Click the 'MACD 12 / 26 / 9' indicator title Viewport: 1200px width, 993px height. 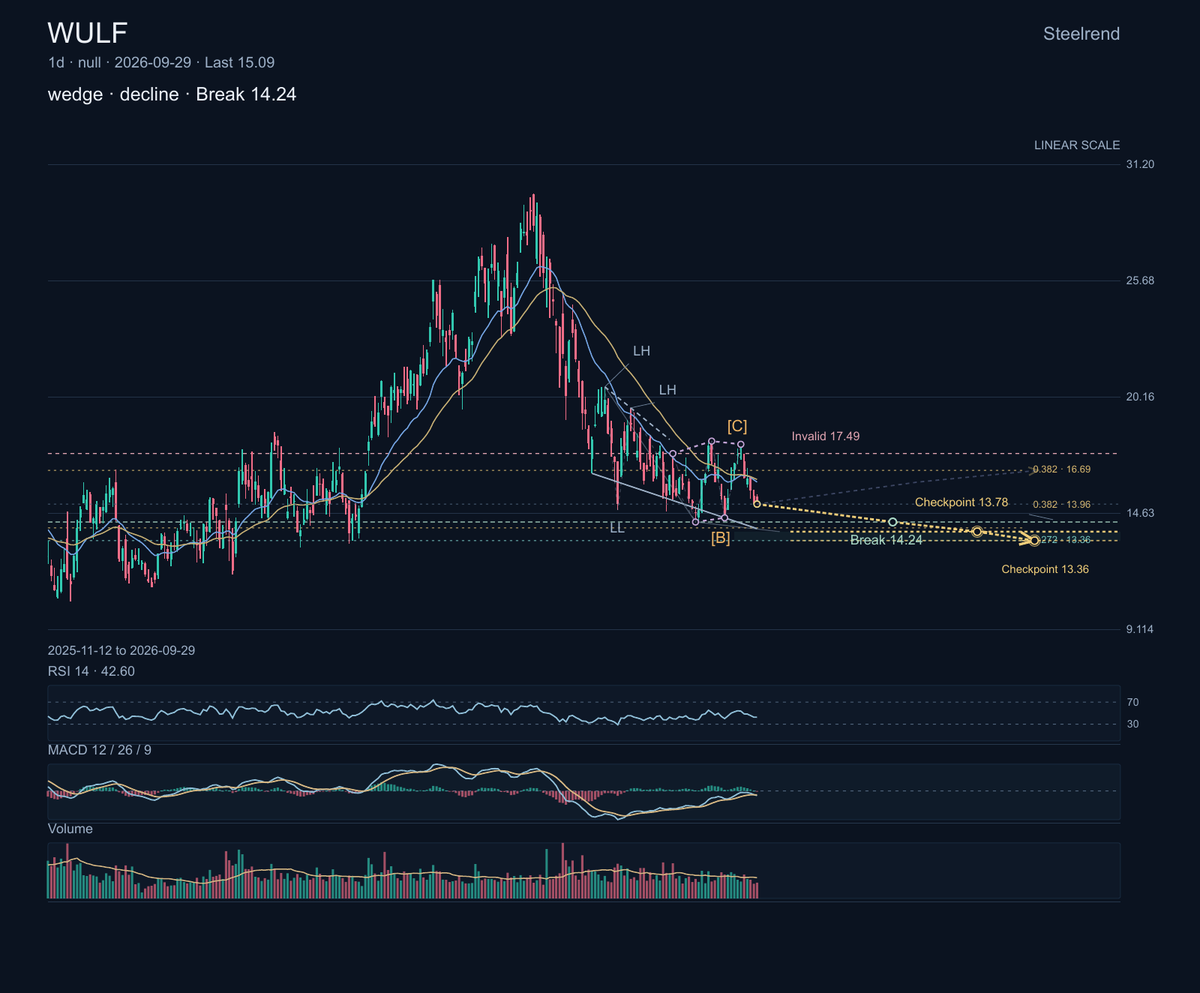(x=99, y=749)
